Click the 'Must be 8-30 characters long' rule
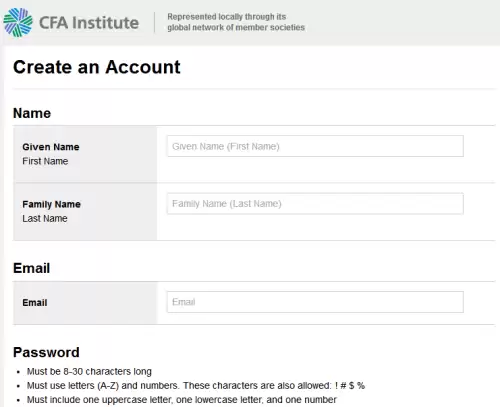The height and width of the screenshot is (407, 500). (x=89, y=371)
